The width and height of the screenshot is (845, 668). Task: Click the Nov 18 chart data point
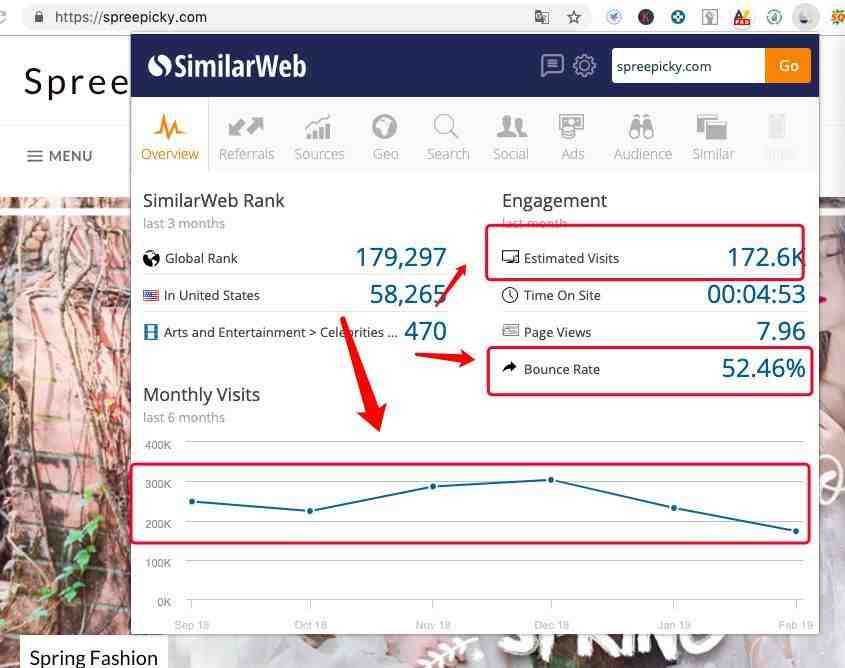tap(433, 486)
